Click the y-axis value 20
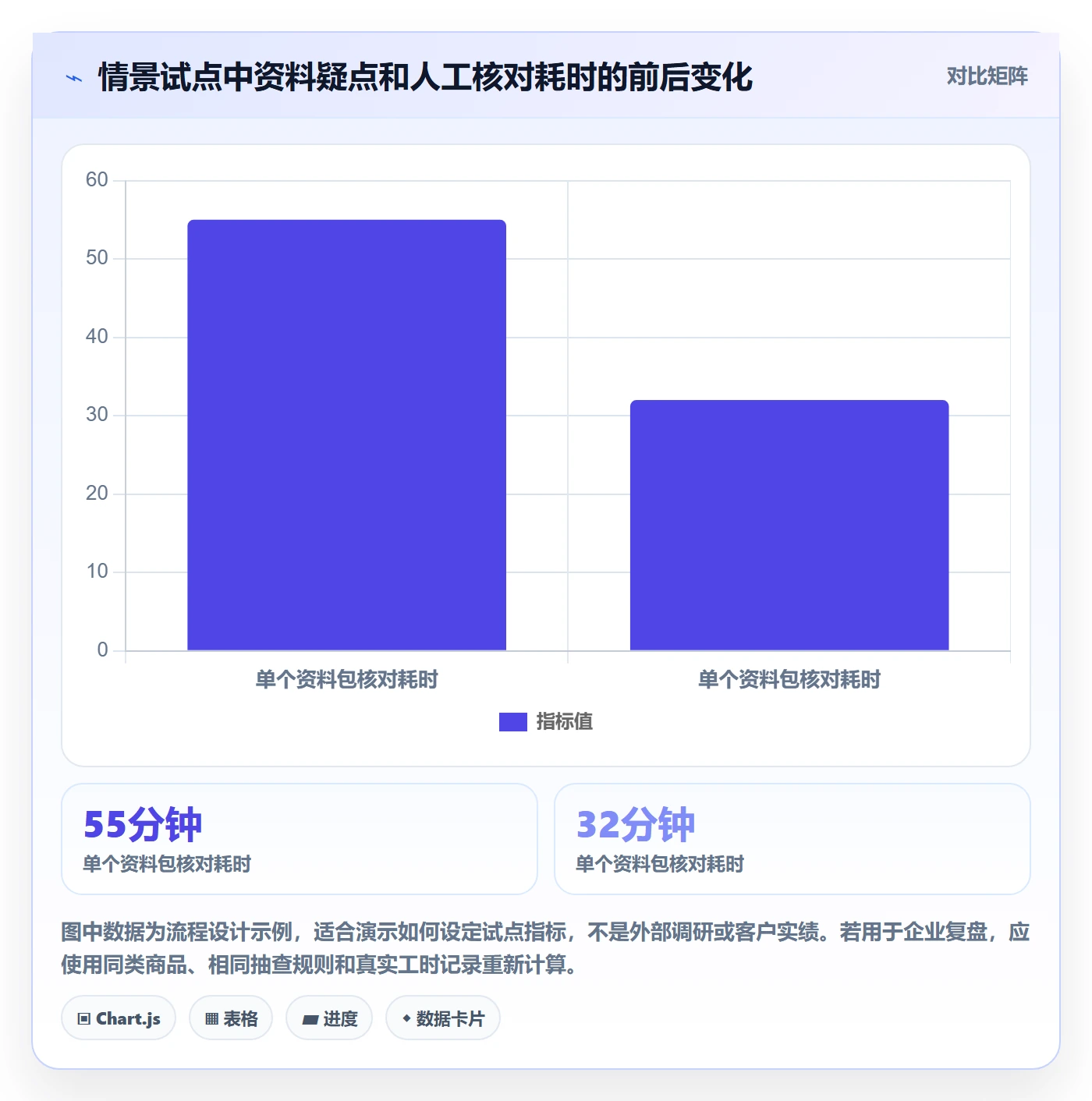Screen dimensions: 1092x1101 click(97, 494)
